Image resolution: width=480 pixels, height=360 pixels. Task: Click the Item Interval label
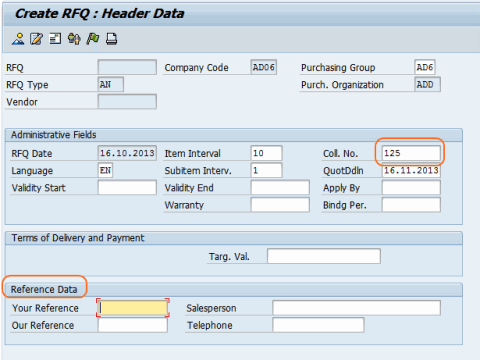pos(192,154)
